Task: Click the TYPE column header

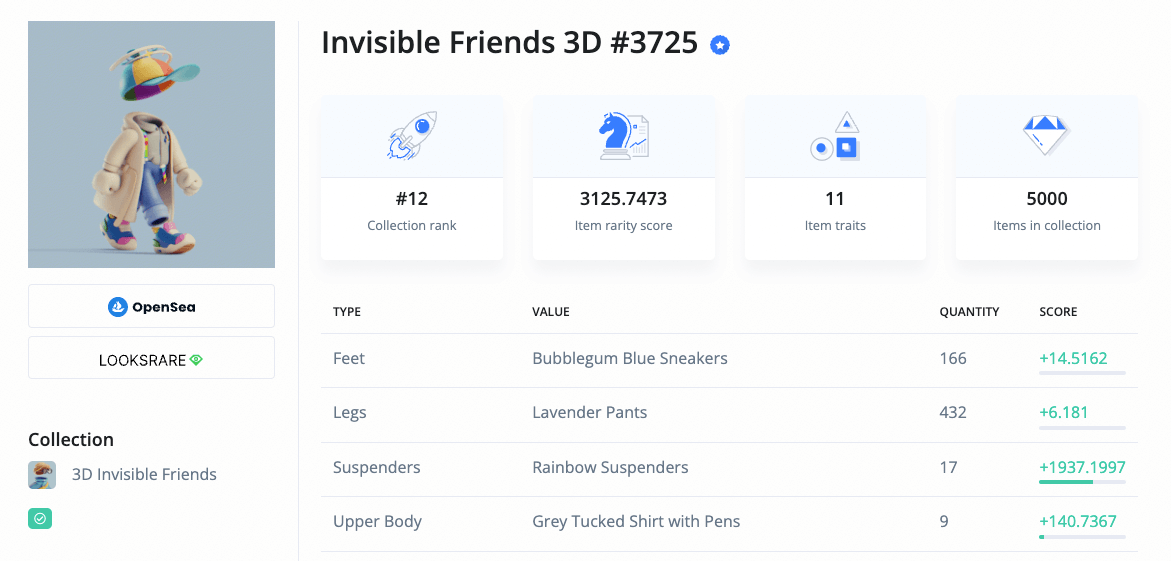Action: (x=347, y=312)
